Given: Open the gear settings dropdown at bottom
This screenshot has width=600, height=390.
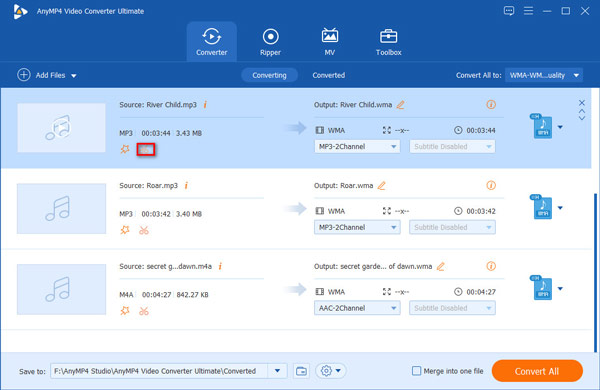Looking at the screenshot, I should point(331,371).
